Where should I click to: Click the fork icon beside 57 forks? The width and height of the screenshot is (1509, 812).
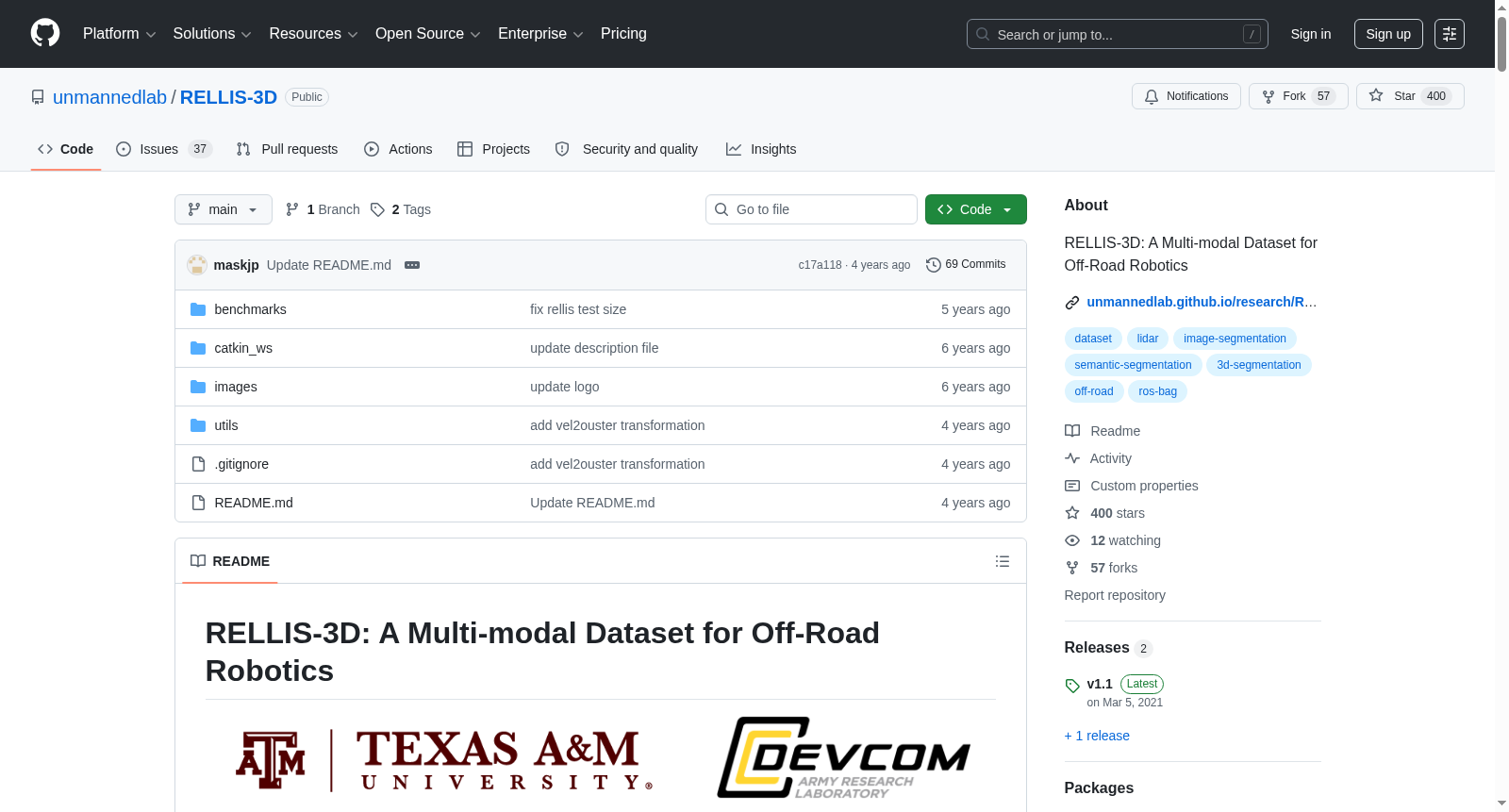click(1072, 568)
